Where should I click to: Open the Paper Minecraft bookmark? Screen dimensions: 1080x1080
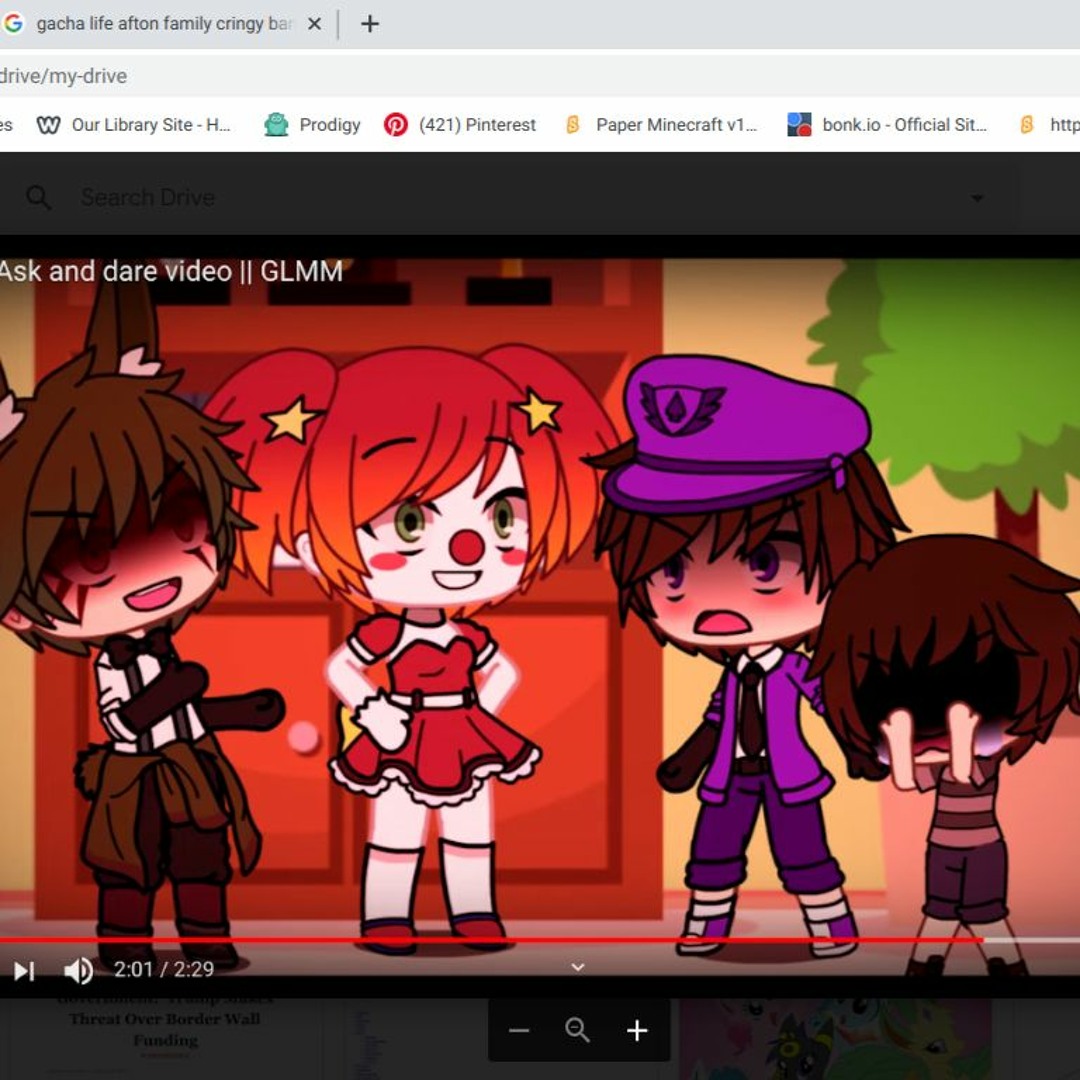coord(661,125)
